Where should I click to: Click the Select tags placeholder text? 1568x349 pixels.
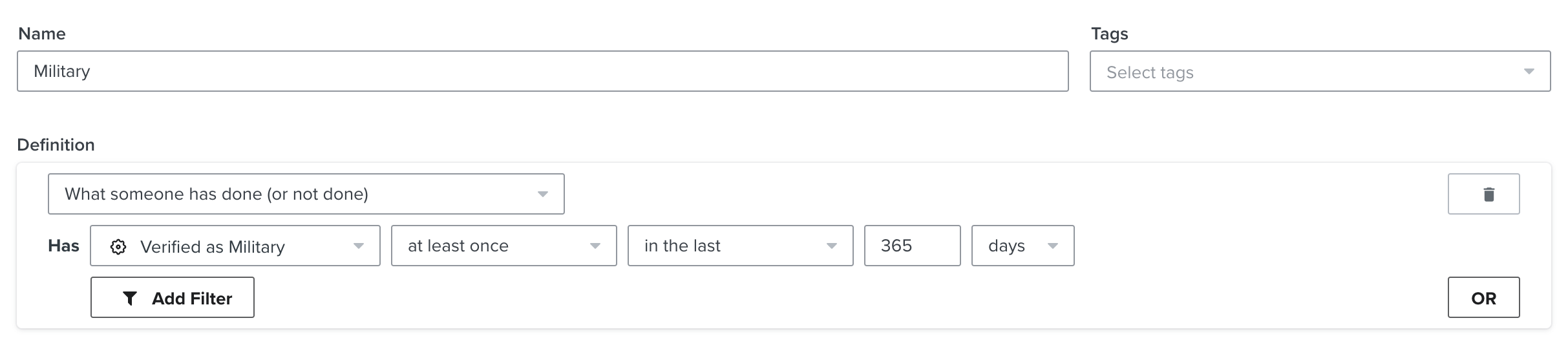(1150, 72)
